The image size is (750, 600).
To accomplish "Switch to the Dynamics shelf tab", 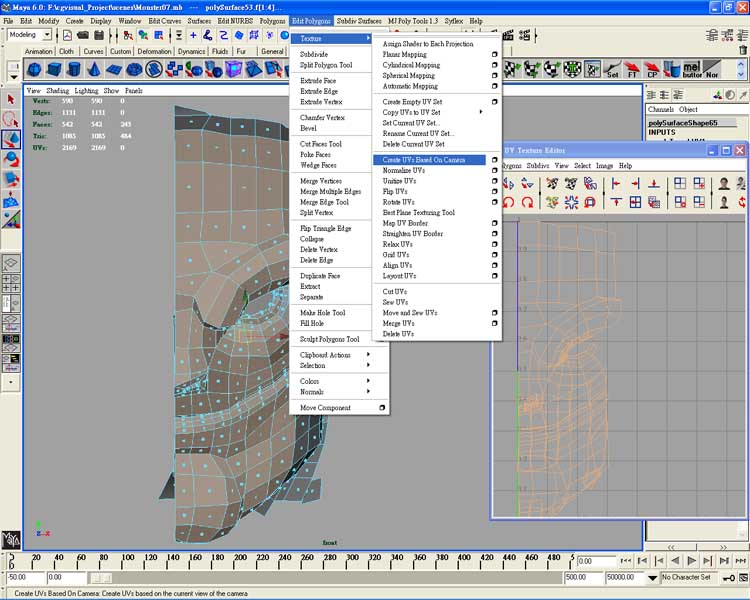I will coord(191,51).
